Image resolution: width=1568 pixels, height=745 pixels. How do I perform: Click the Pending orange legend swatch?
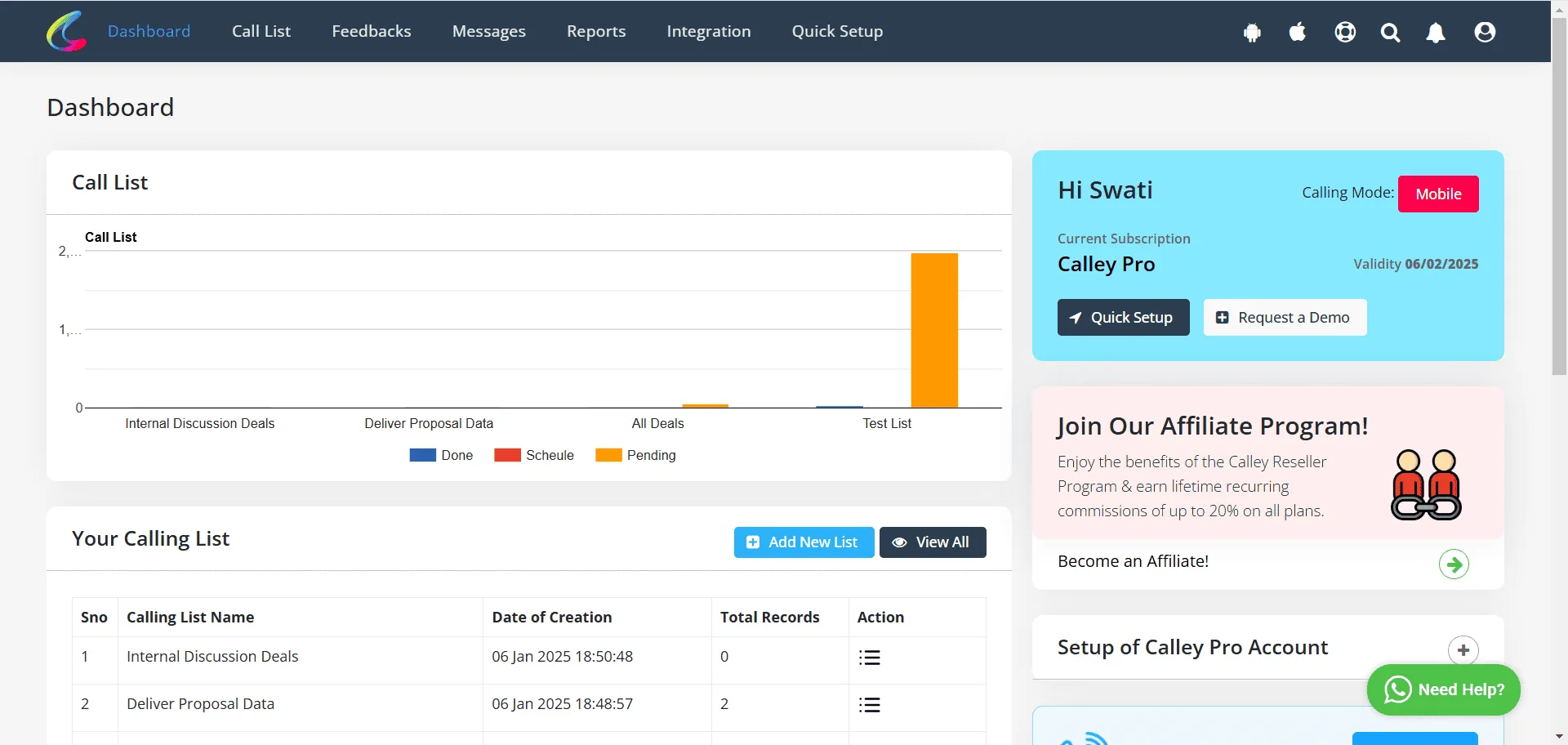point(608,455)
